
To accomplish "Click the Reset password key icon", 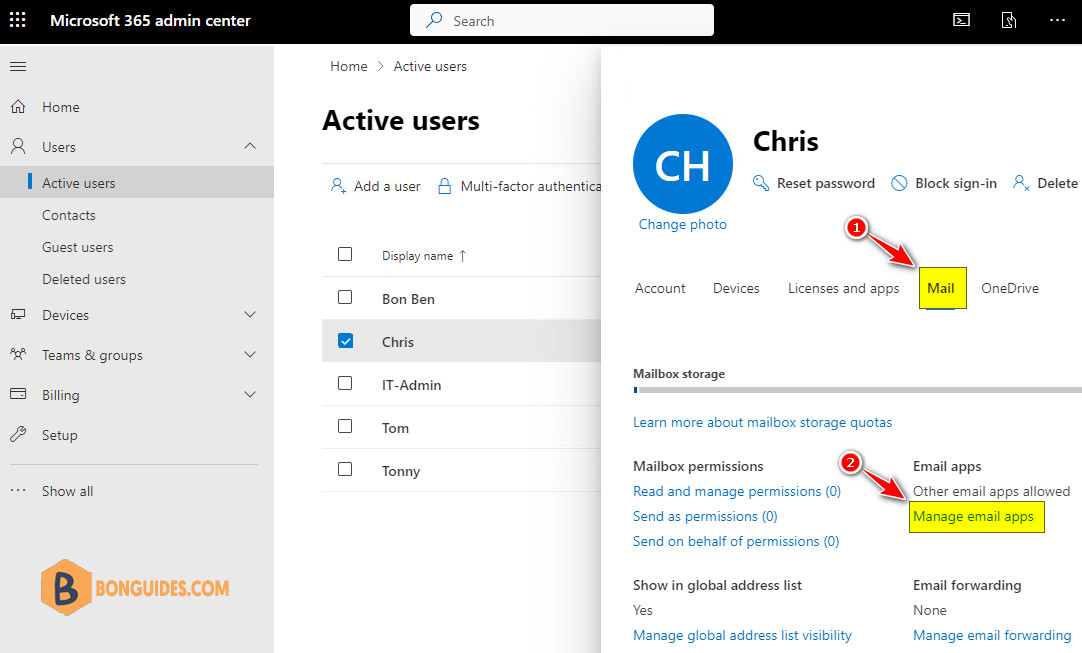I will (x=761, y=183).
